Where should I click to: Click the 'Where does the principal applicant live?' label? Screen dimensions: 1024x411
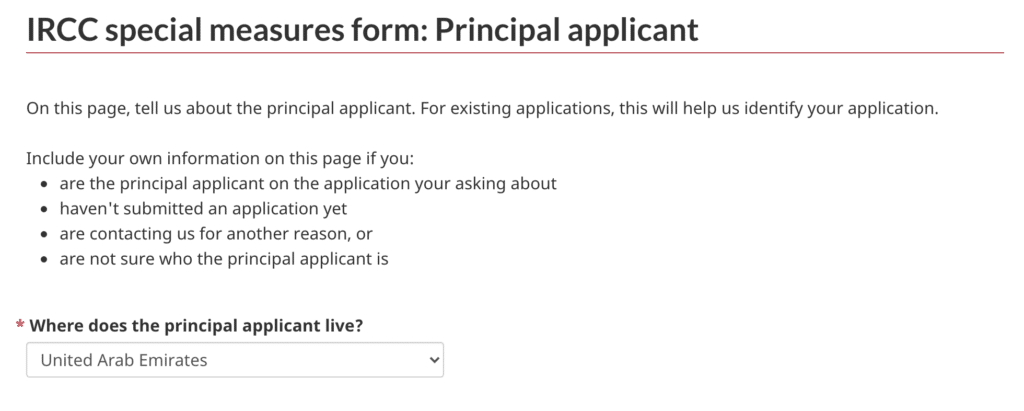click(196, 327)
